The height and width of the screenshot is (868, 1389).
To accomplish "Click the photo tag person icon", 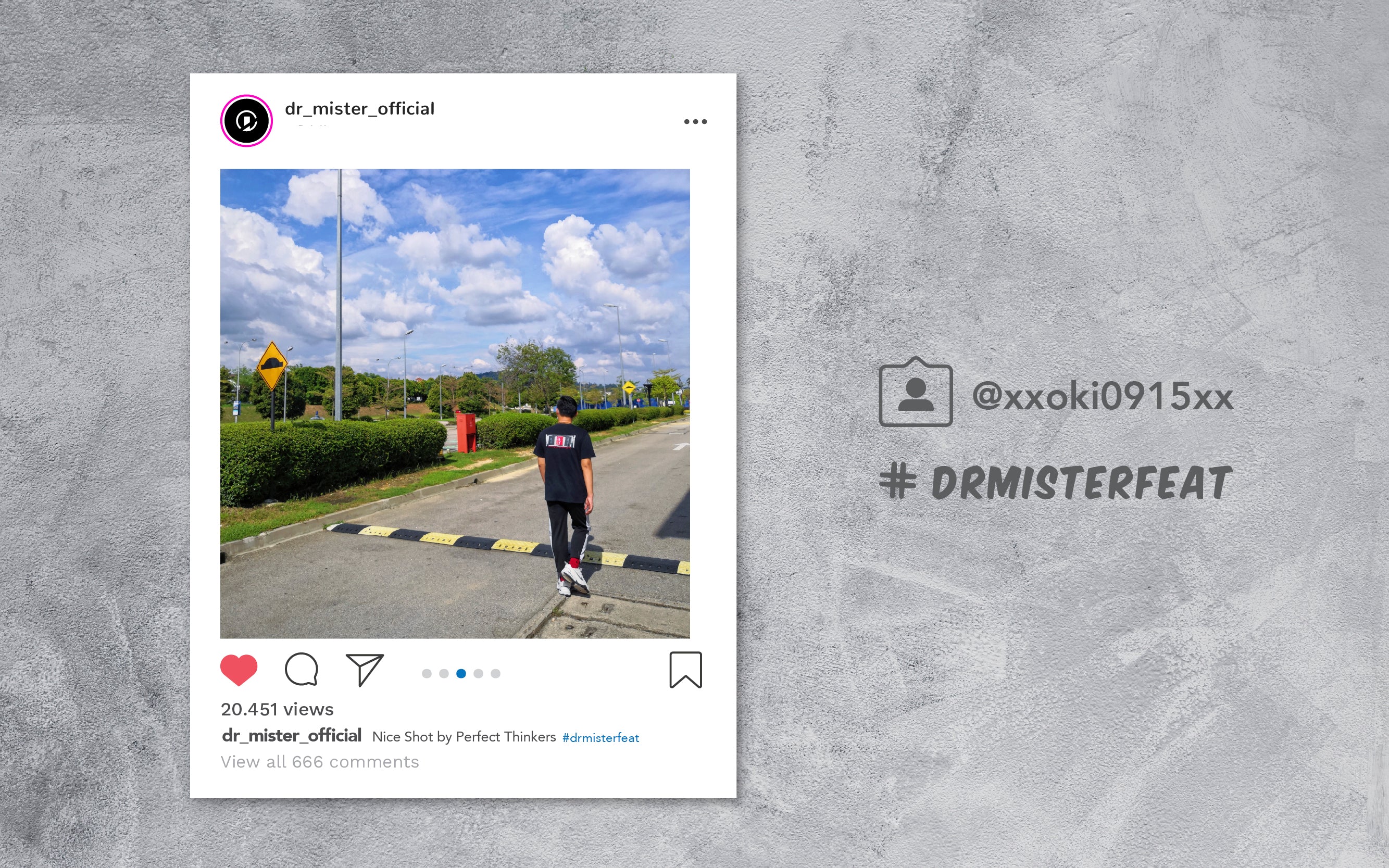I will [x=915, y=392].
